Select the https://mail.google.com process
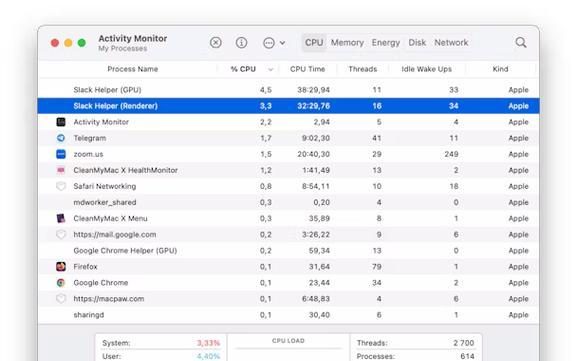577x361 pixels. tap(115, 234)
